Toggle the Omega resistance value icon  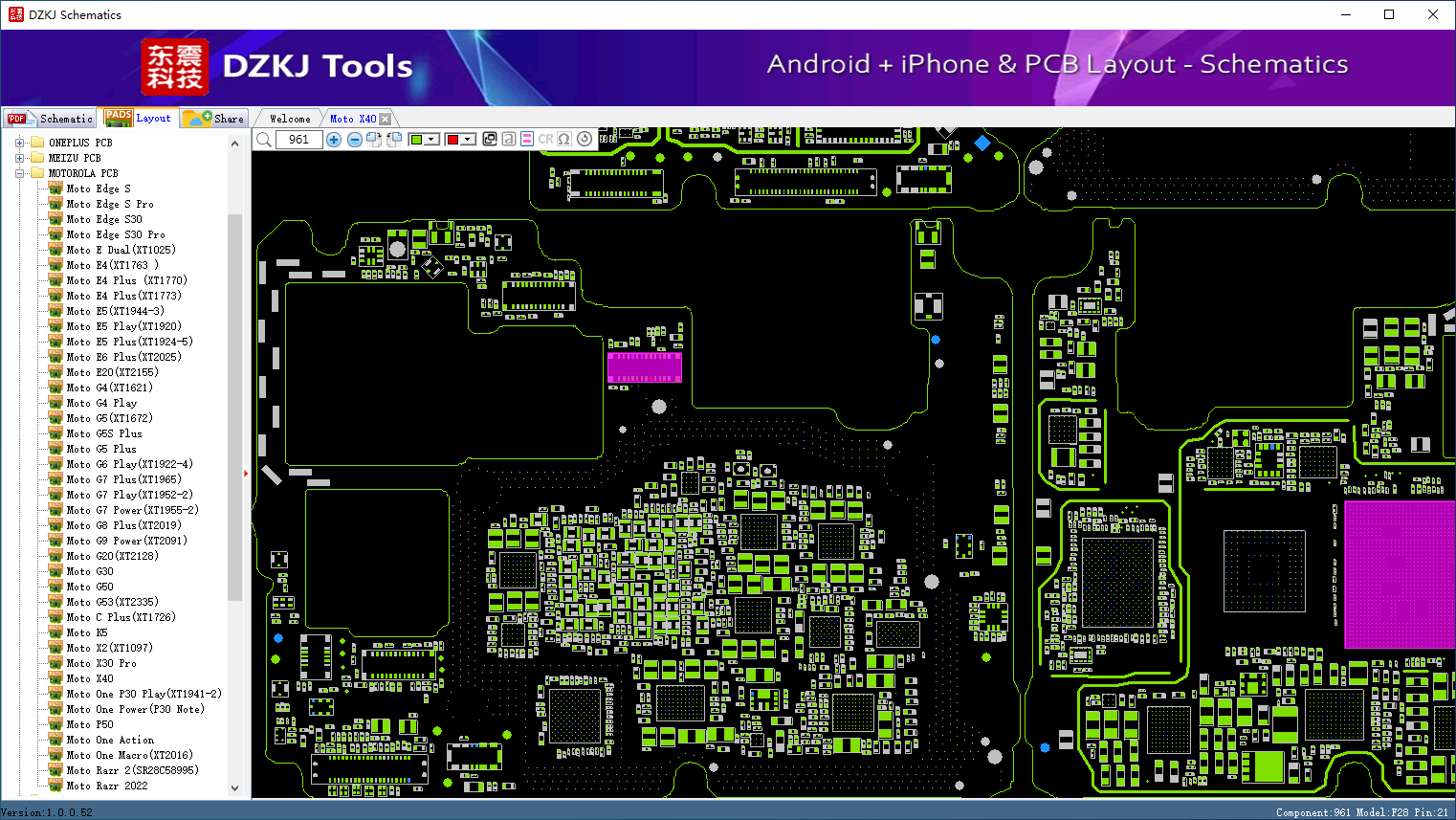tap(564, 139)
